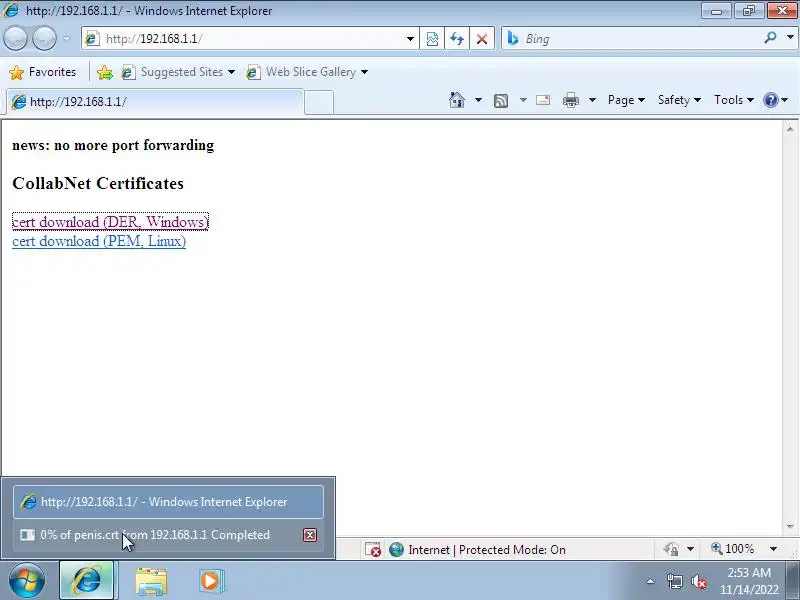Open the recent pages dropdown arrow
This screenshot has width=800, height=600.
click(x=67, y=39)
